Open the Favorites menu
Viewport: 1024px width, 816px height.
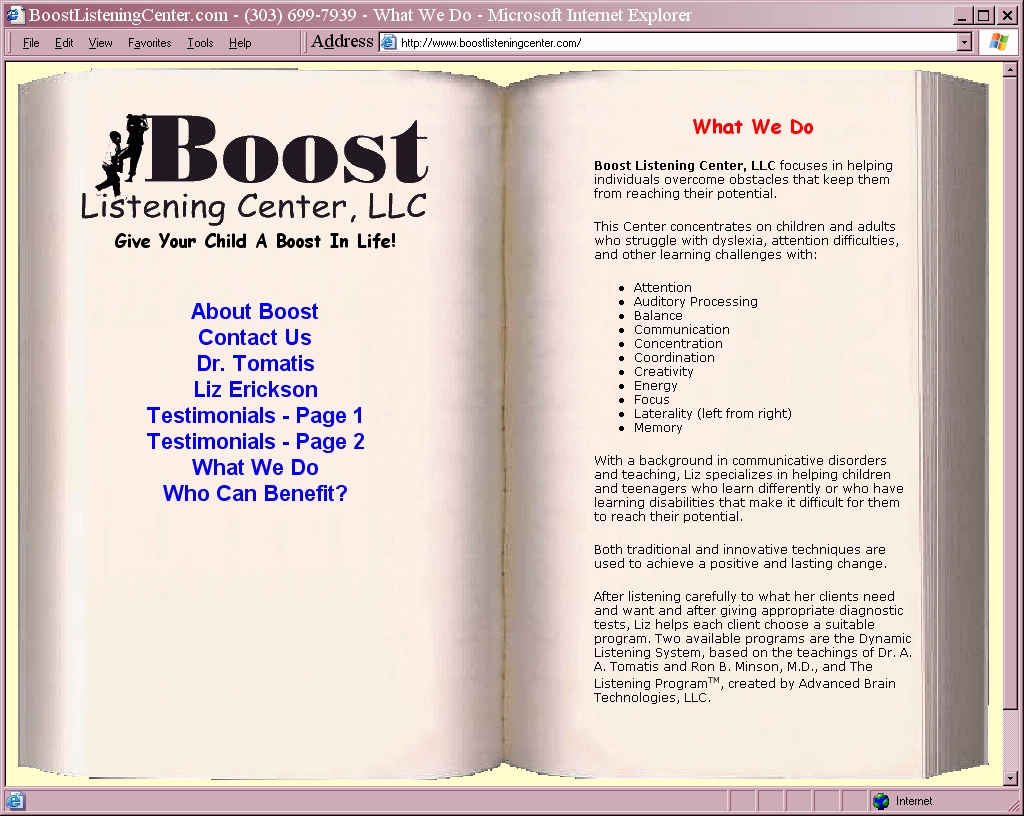[x=149, y=43]
